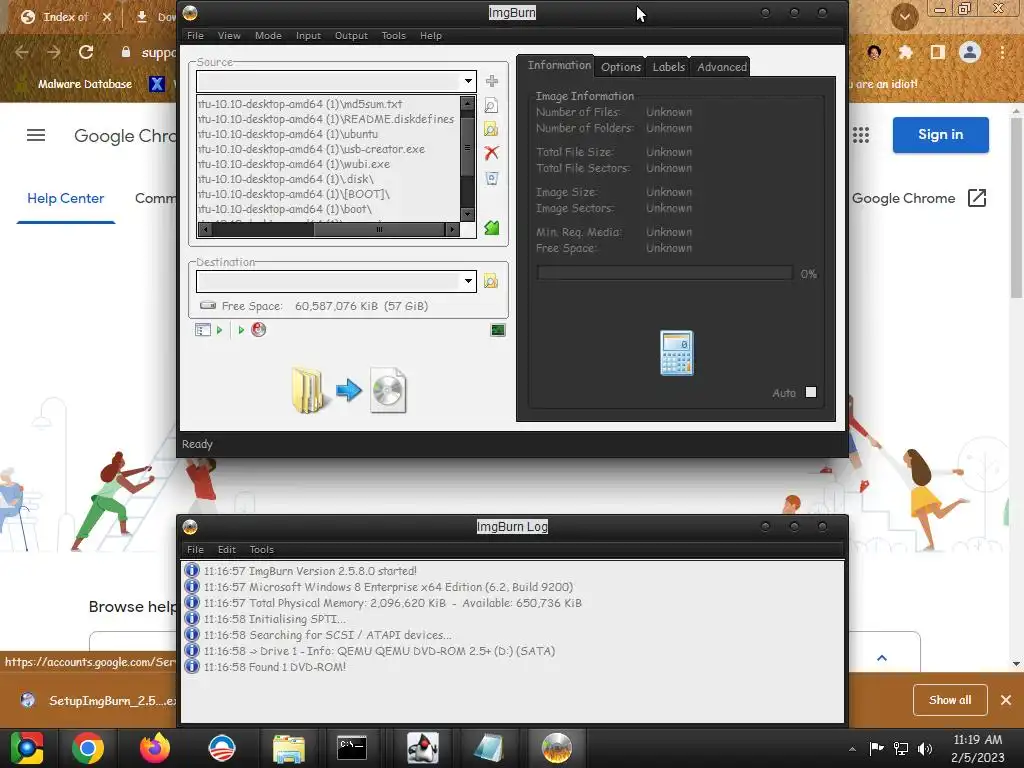
Task: Click the view queue window icon
Action: click(x=202, y=330)
